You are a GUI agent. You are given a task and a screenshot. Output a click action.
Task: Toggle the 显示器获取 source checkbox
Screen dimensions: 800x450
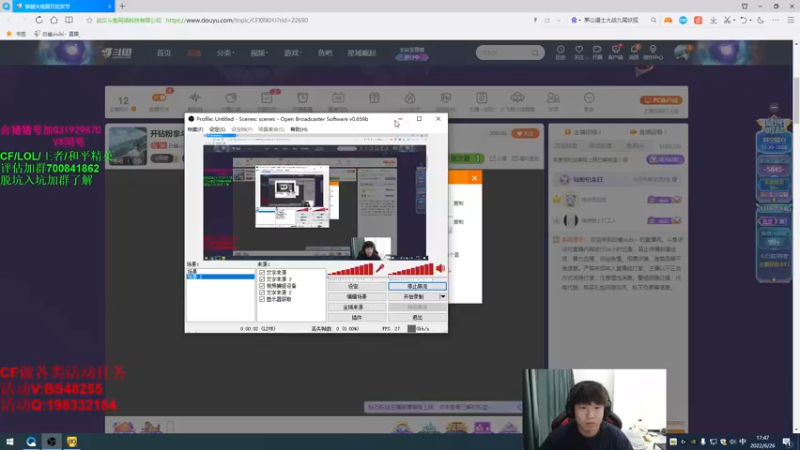262,299
